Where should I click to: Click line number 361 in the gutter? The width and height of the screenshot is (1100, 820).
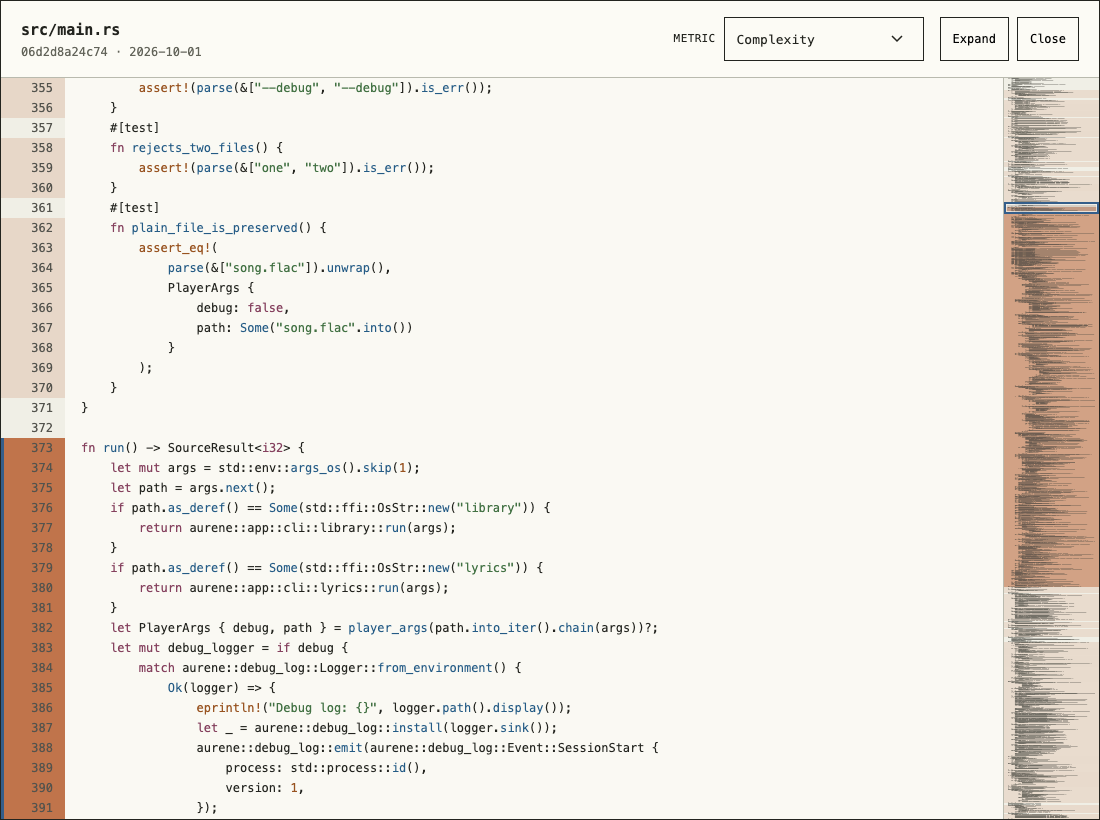pyautogui.click(x=41, y=208)
